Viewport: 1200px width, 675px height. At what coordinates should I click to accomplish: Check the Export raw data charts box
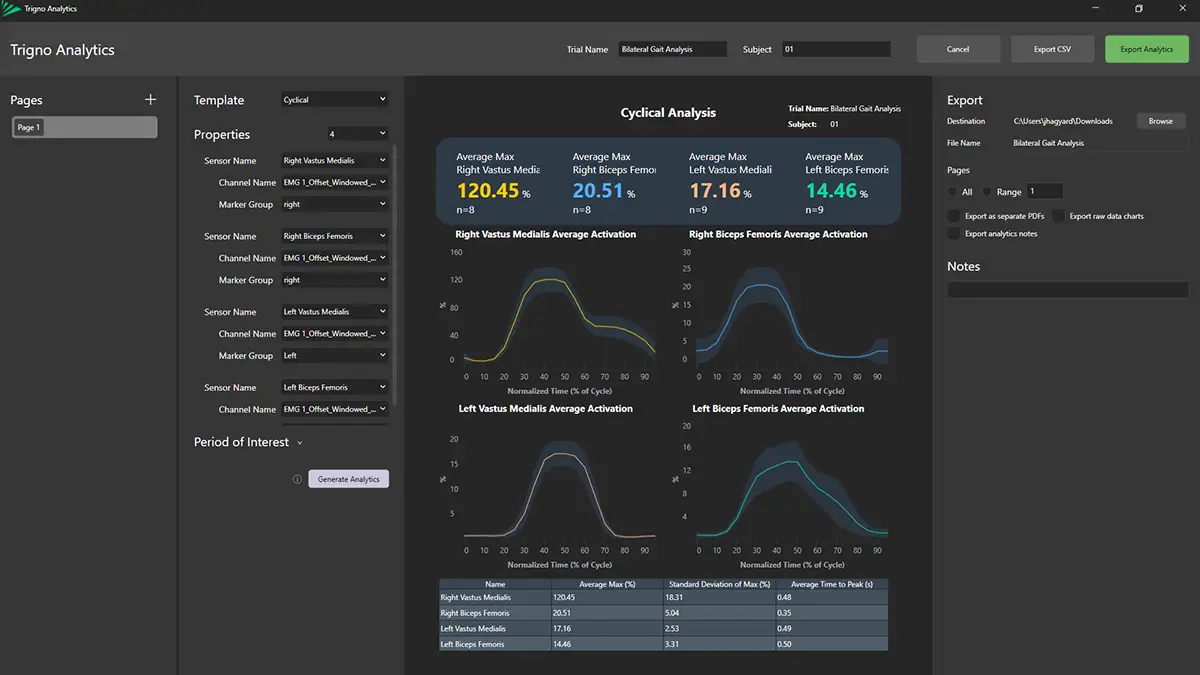coord(1058,216)
